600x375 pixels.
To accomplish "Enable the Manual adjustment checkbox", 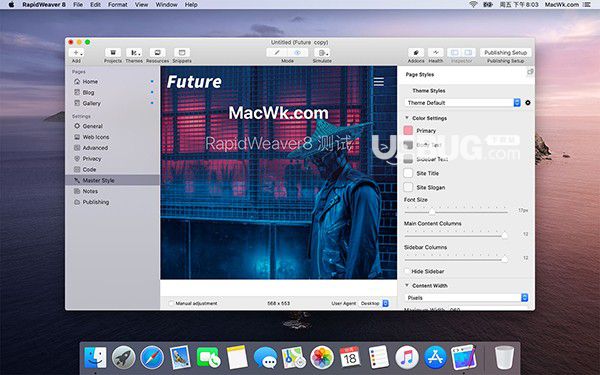I will 171,303.
